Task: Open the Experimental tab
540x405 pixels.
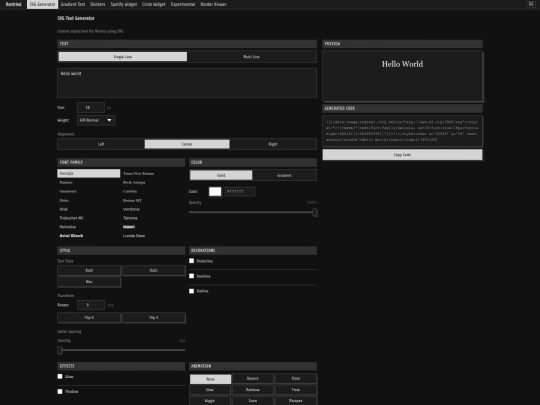Action: click(183, 4)
